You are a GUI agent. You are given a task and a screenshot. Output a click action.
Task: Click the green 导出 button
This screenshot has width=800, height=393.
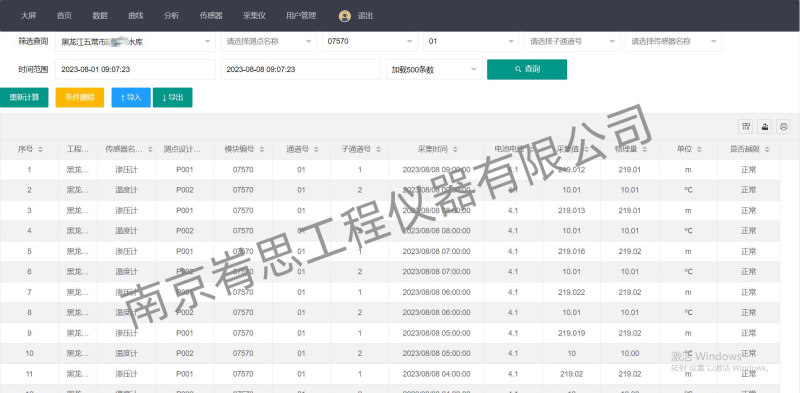[172, 97]
